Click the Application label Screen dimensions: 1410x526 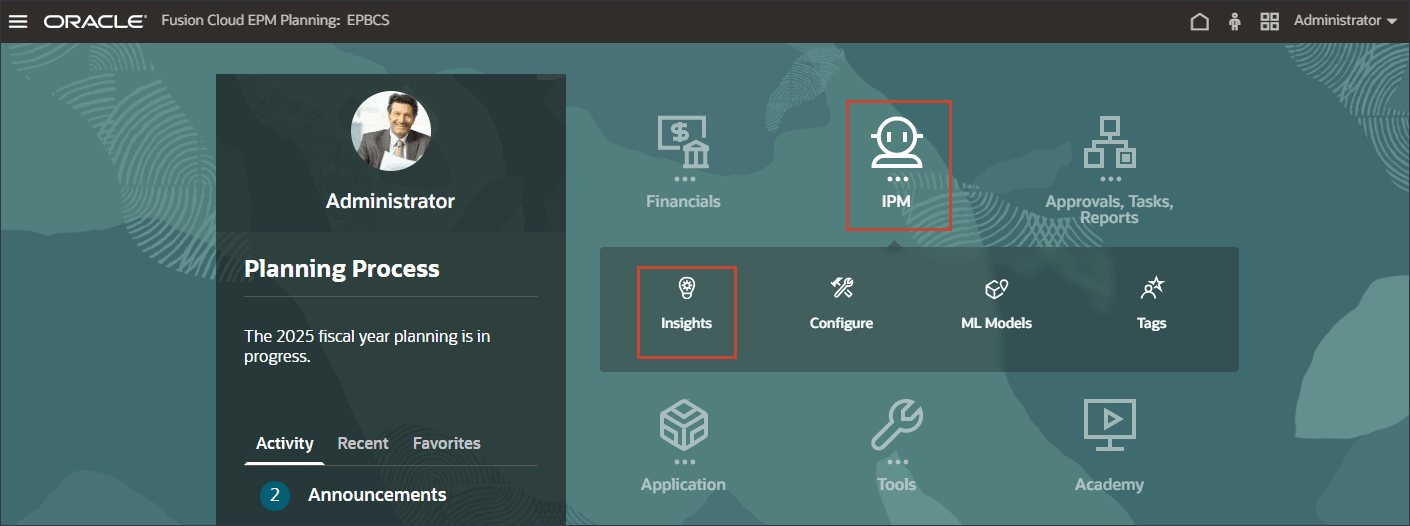tap(683, 484)
